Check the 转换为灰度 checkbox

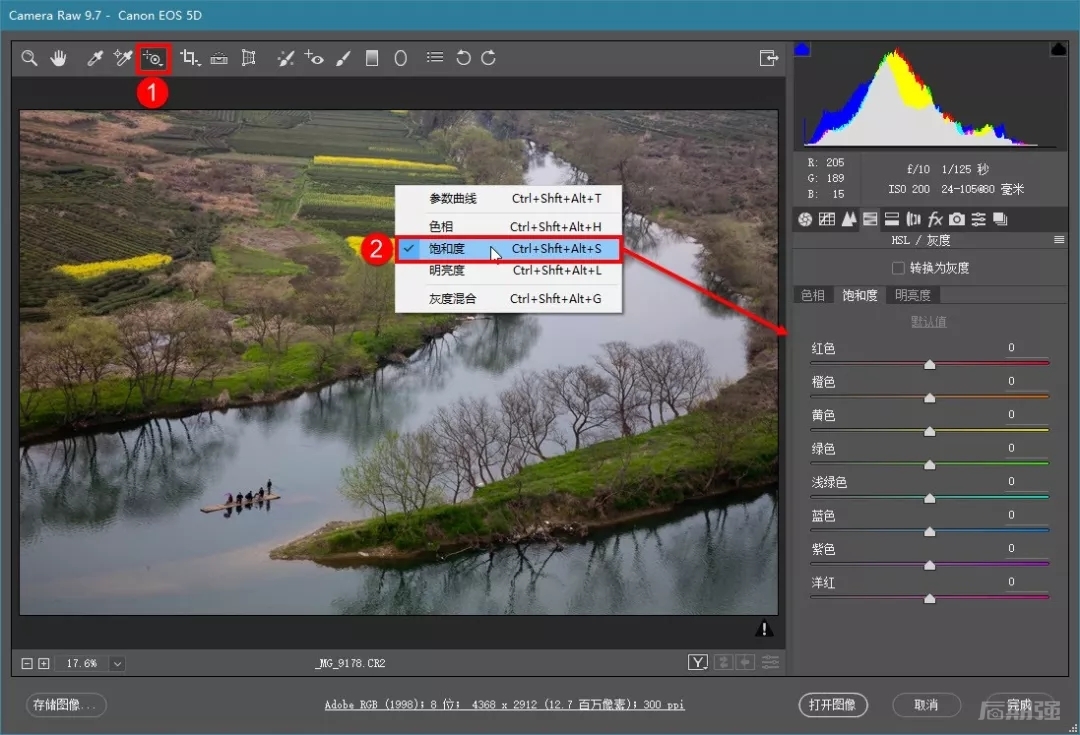point(898,268)
